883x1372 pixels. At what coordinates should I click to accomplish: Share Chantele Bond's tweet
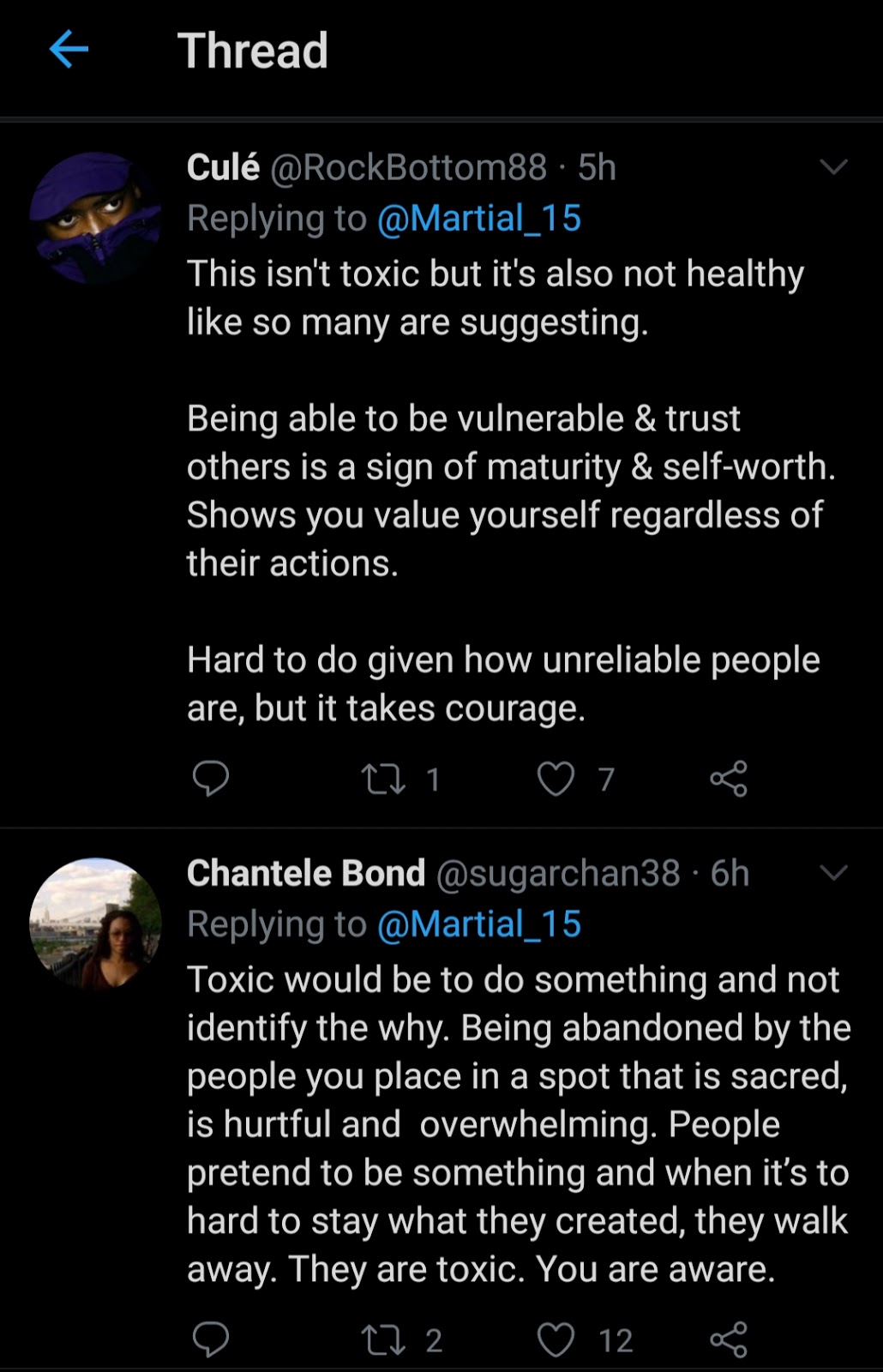[x=729, y=1339]
